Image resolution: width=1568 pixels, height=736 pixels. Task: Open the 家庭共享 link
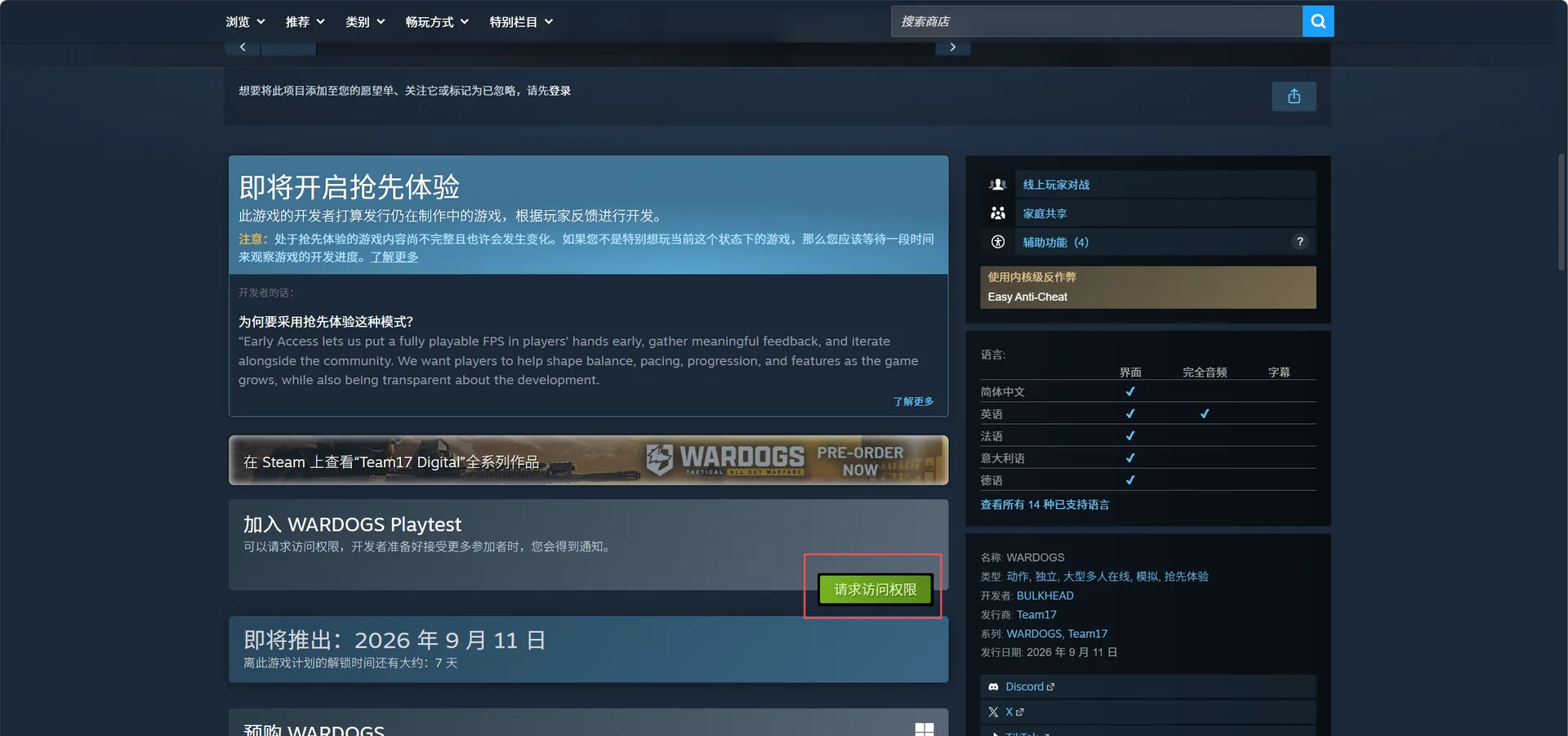pyautogui.click(x=1045, y=213)
